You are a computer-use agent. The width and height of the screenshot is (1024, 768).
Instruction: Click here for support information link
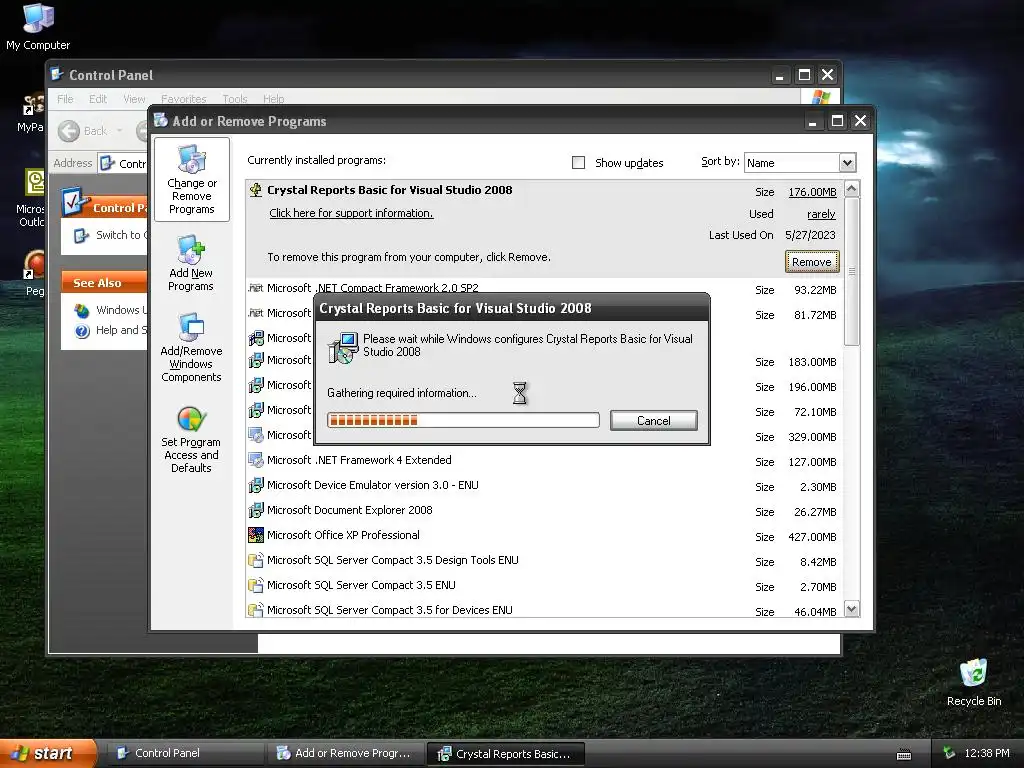pyautogui.click(x=351, y=214)
